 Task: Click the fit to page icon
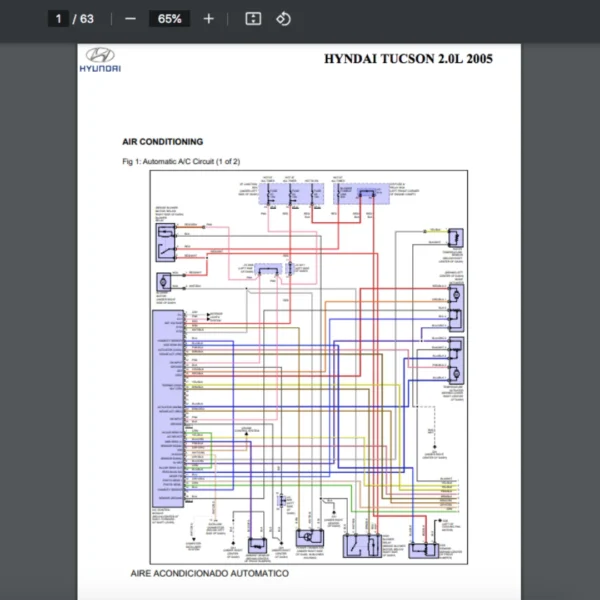click(x=254, y=18)
